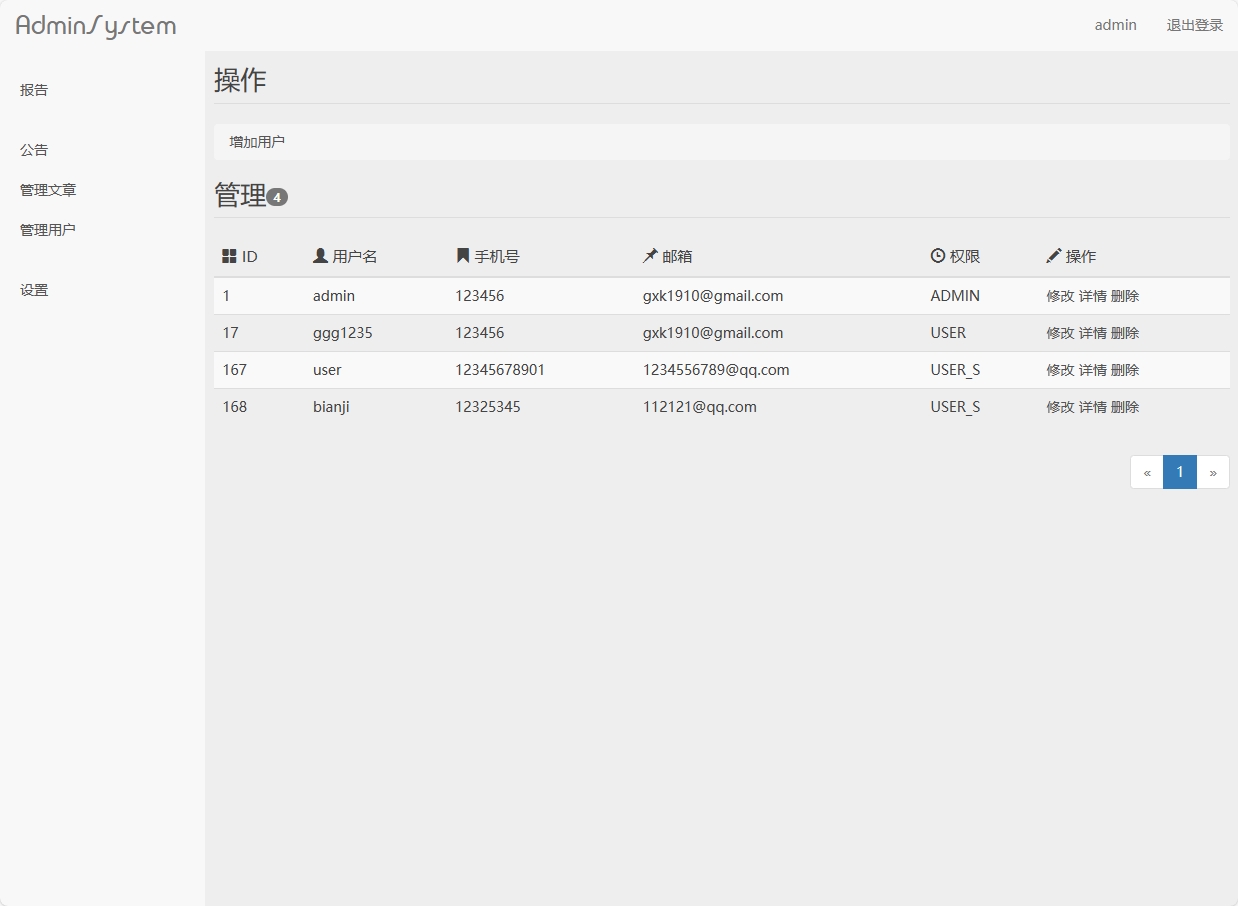This screenshot has height=906, width=1238.
Task: Click the 增加用户 button
Action: click(255, 141)
